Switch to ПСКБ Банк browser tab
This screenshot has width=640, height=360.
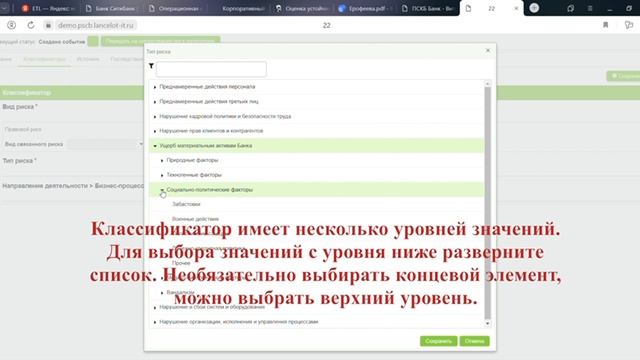(x=428, y=8)
